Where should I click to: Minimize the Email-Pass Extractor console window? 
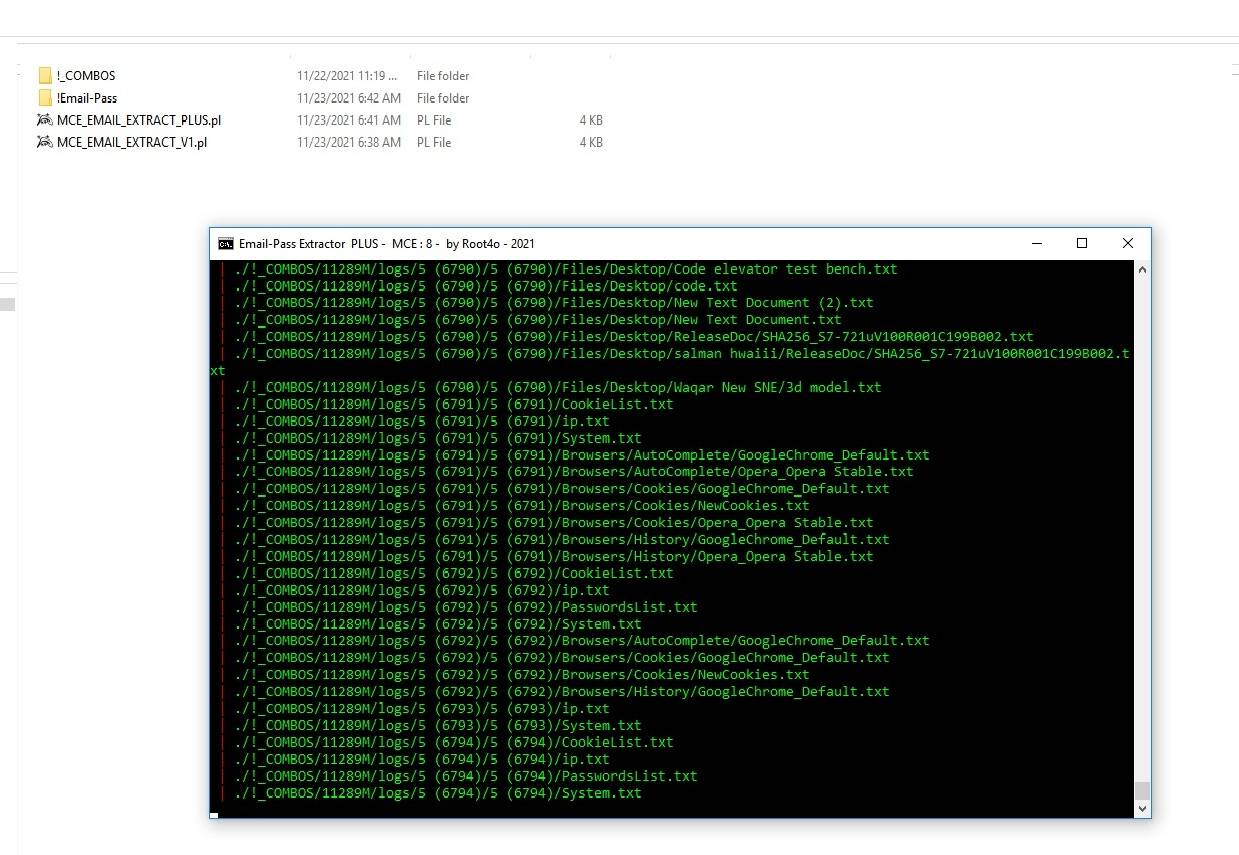click(1035, 243)
